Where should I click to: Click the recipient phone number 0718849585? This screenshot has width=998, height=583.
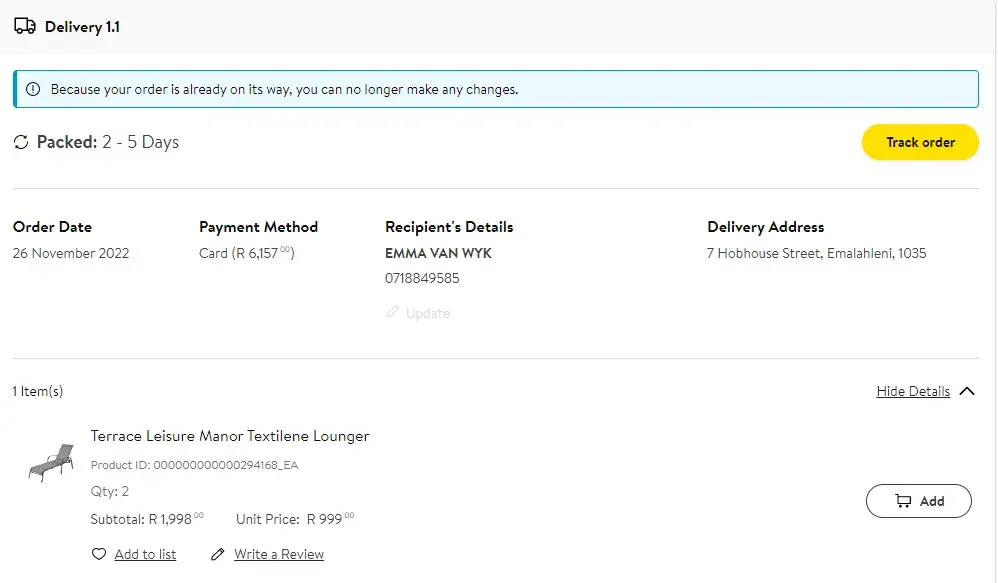click(x=422, y=278)
